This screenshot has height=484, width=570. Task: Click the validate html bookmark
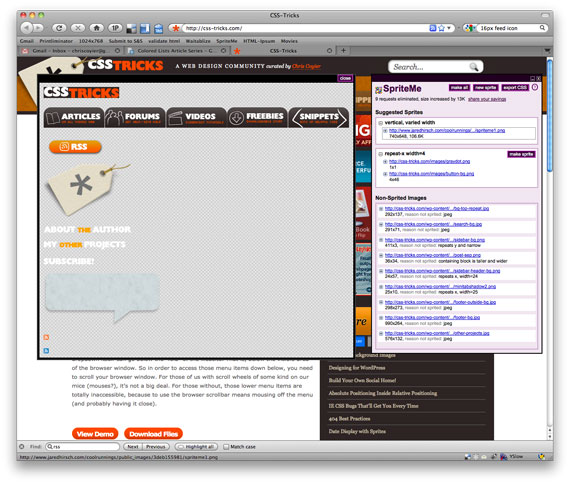(164, 41)
